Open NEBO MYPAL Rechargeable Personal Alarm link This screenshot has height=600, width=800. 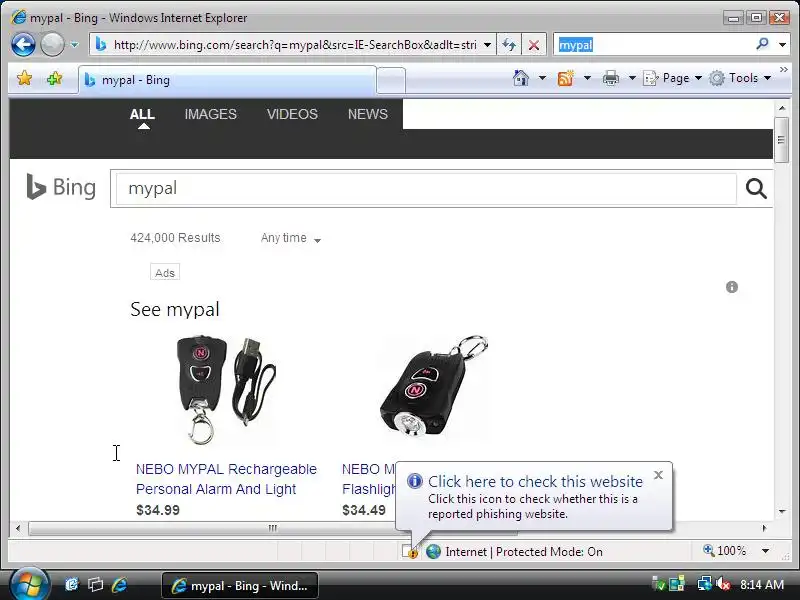tap(226, 479)
